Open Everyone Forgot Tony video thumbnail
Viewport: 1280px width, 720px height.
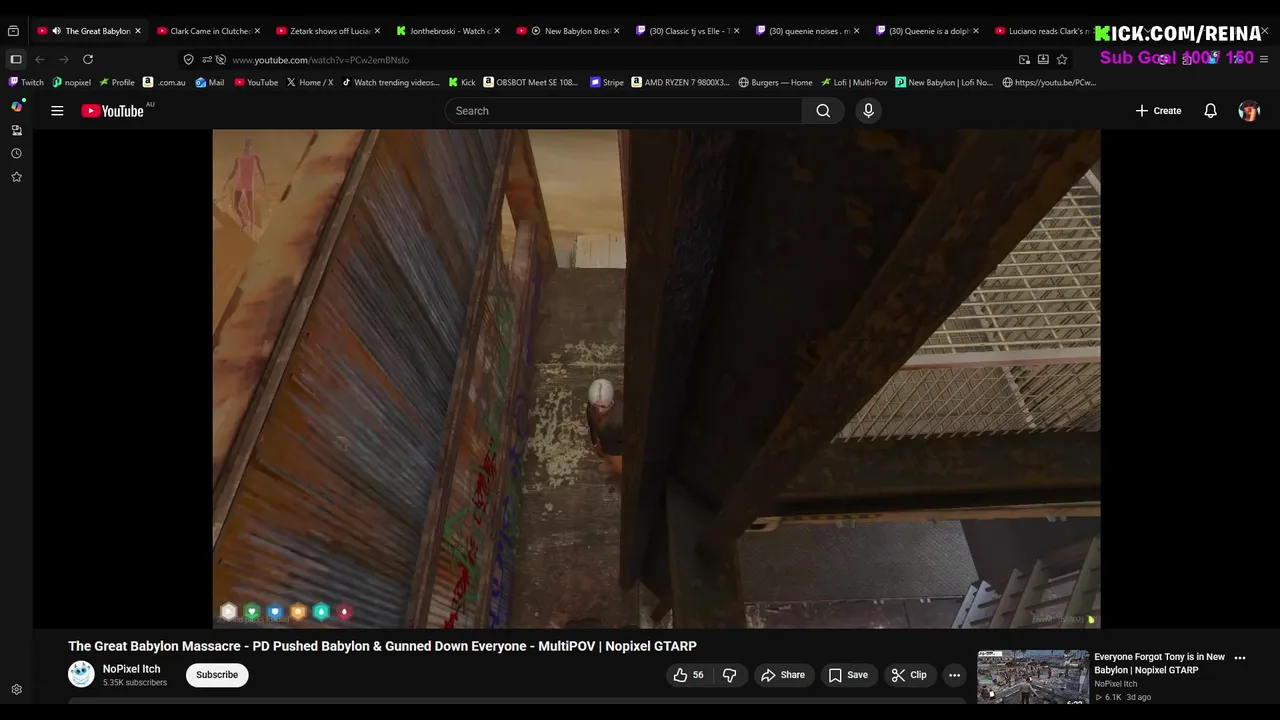click(1033, 677)
